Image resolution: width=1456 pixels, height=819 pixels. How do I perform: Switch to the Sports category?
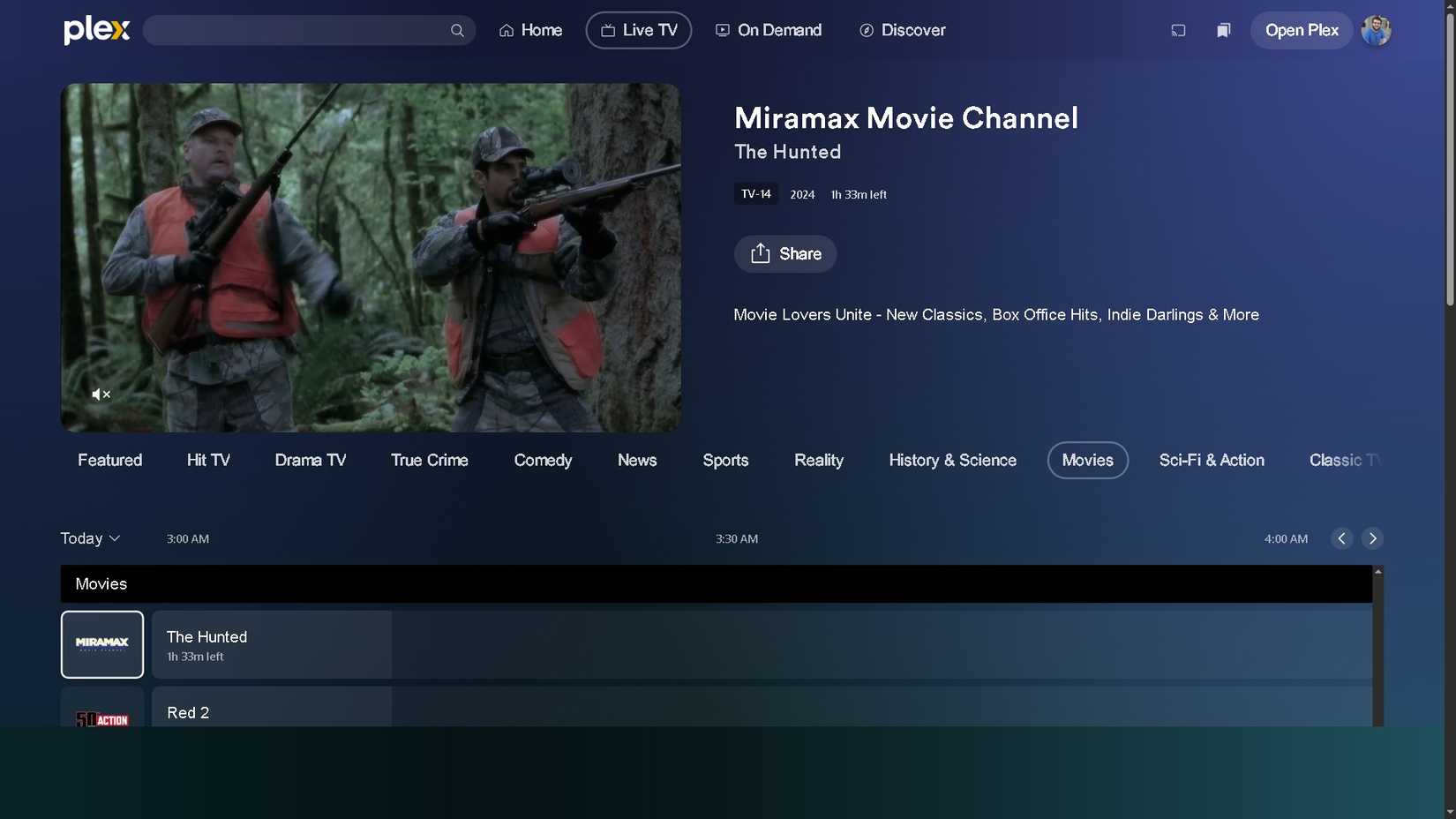pos(725,461)
